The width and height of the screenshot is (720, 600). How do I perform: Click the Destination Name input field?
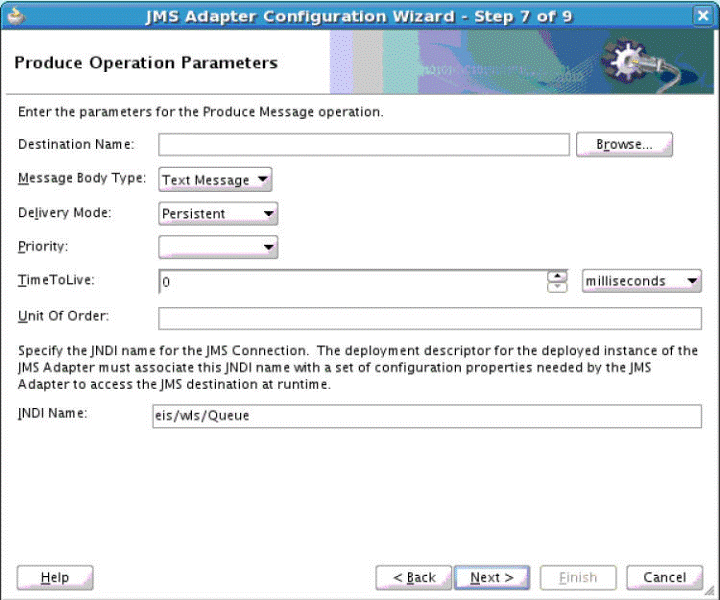(x=364, y=145)
